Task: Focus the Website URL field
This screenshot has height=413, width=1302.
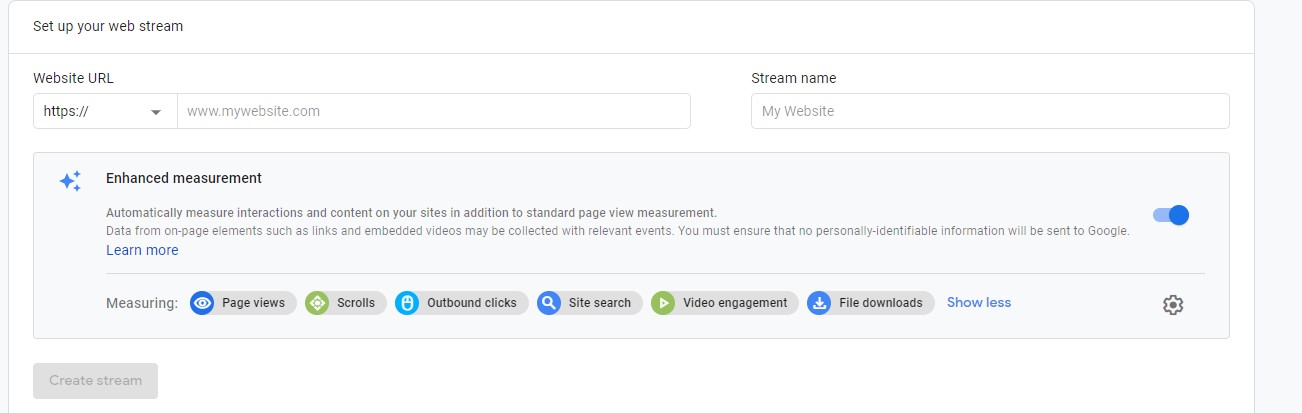Action: pyautogui.click(x=434, y=111)
